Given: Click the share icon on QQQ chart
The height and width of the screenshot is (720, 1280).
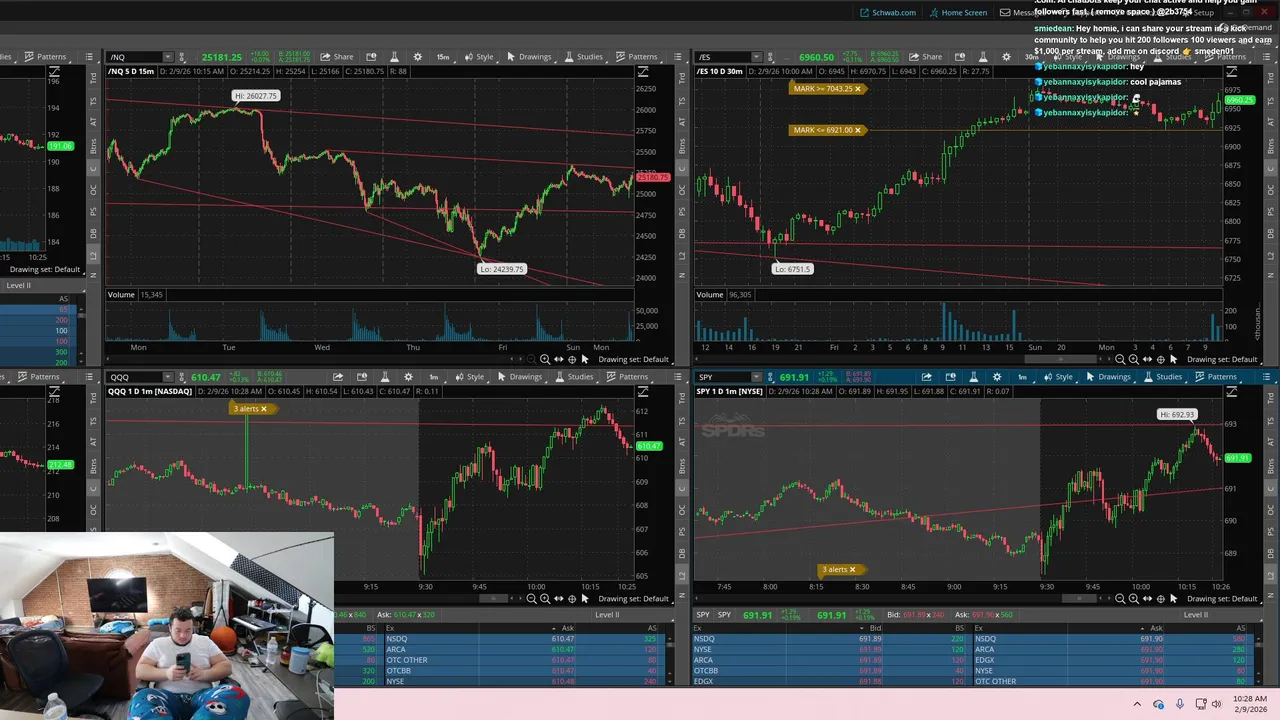Looking at the screenshot, I should pos(338,377).
